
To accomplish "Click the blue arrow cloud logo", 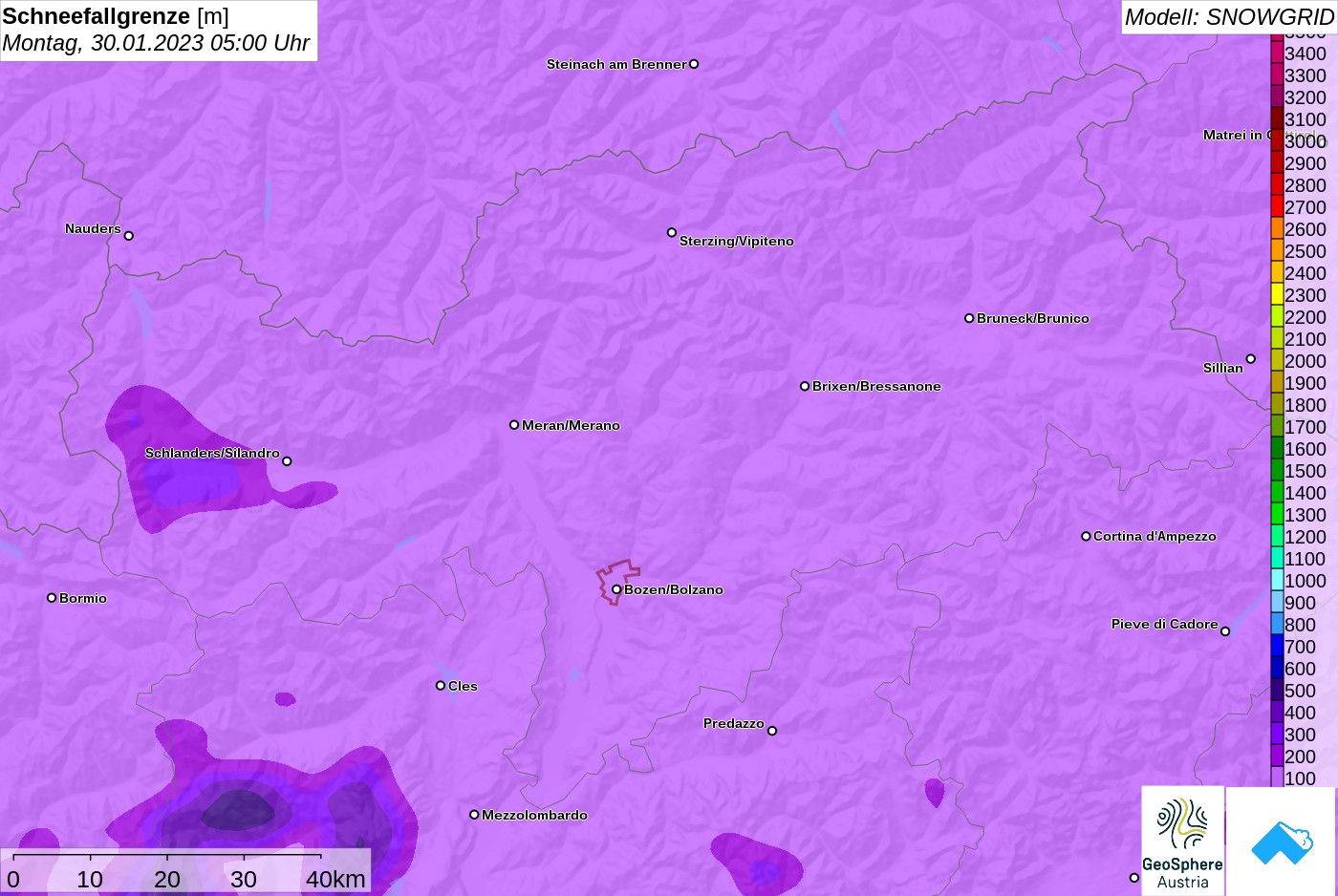I will [x=1282, y=842].
